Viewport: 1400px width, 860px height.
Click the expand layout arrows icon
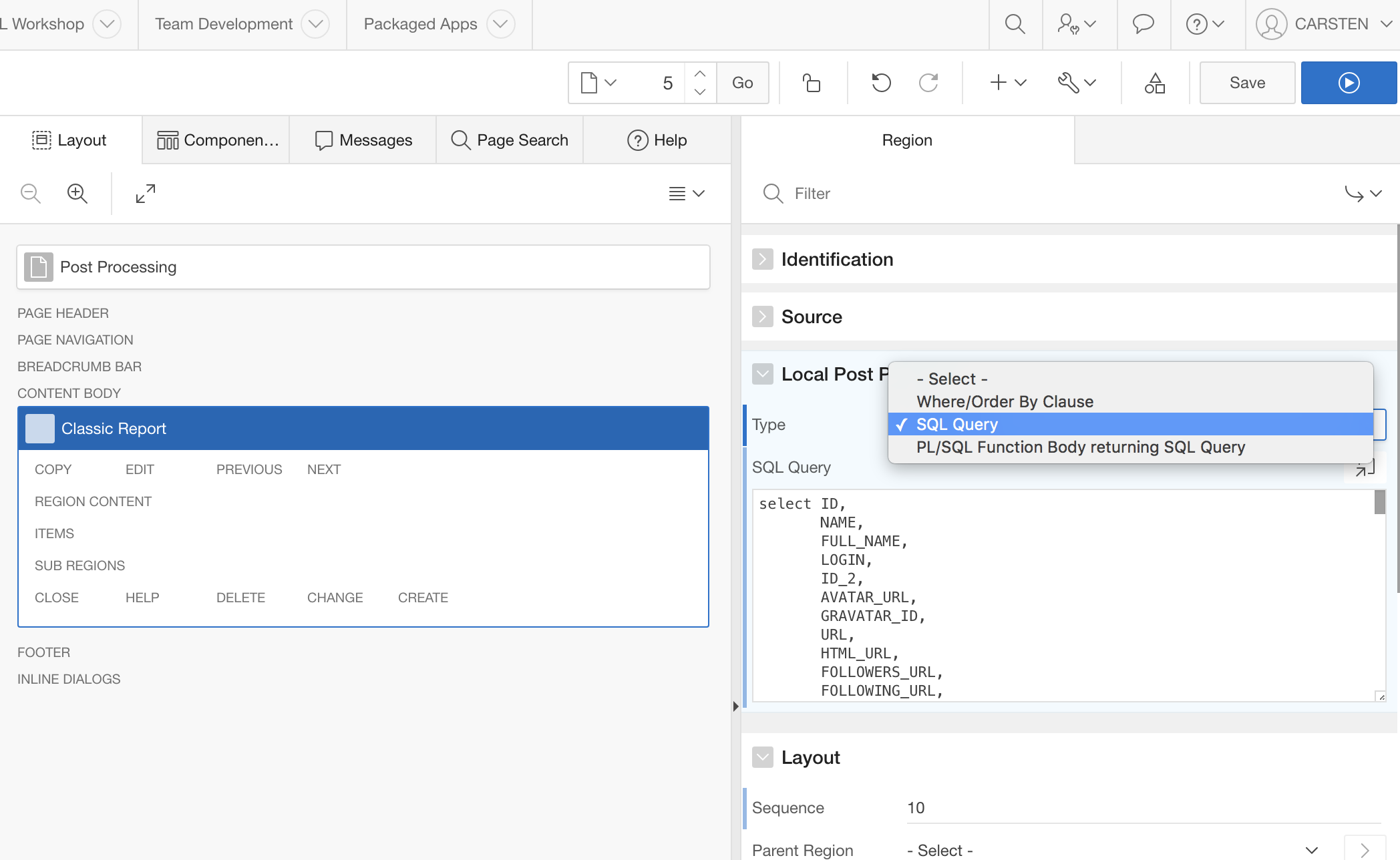[x=145, y=194]
